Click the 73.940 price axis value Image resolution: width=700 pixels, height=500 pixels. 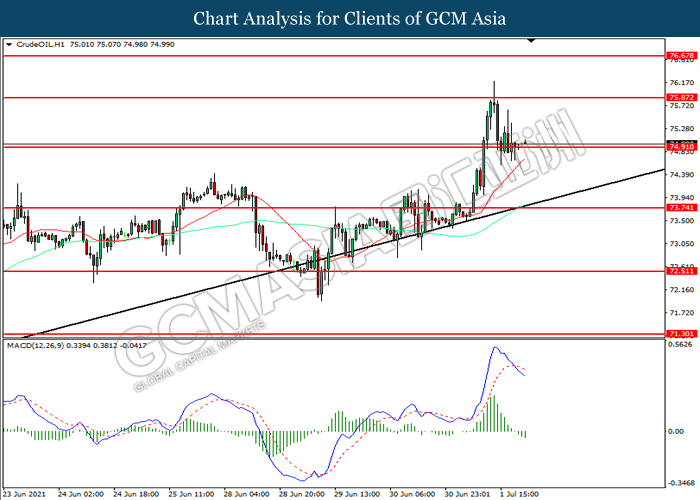pyautogui.click(x=682, y=198)
